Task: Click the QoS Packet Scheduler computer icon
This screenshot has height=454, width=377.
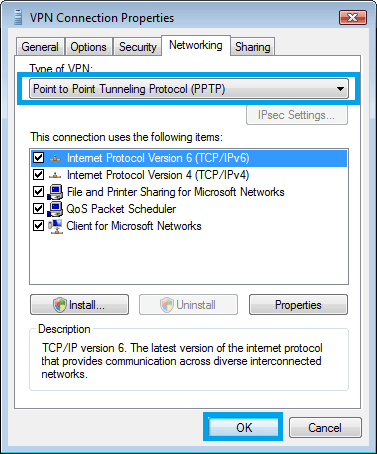Action: (x=55, y=209)
